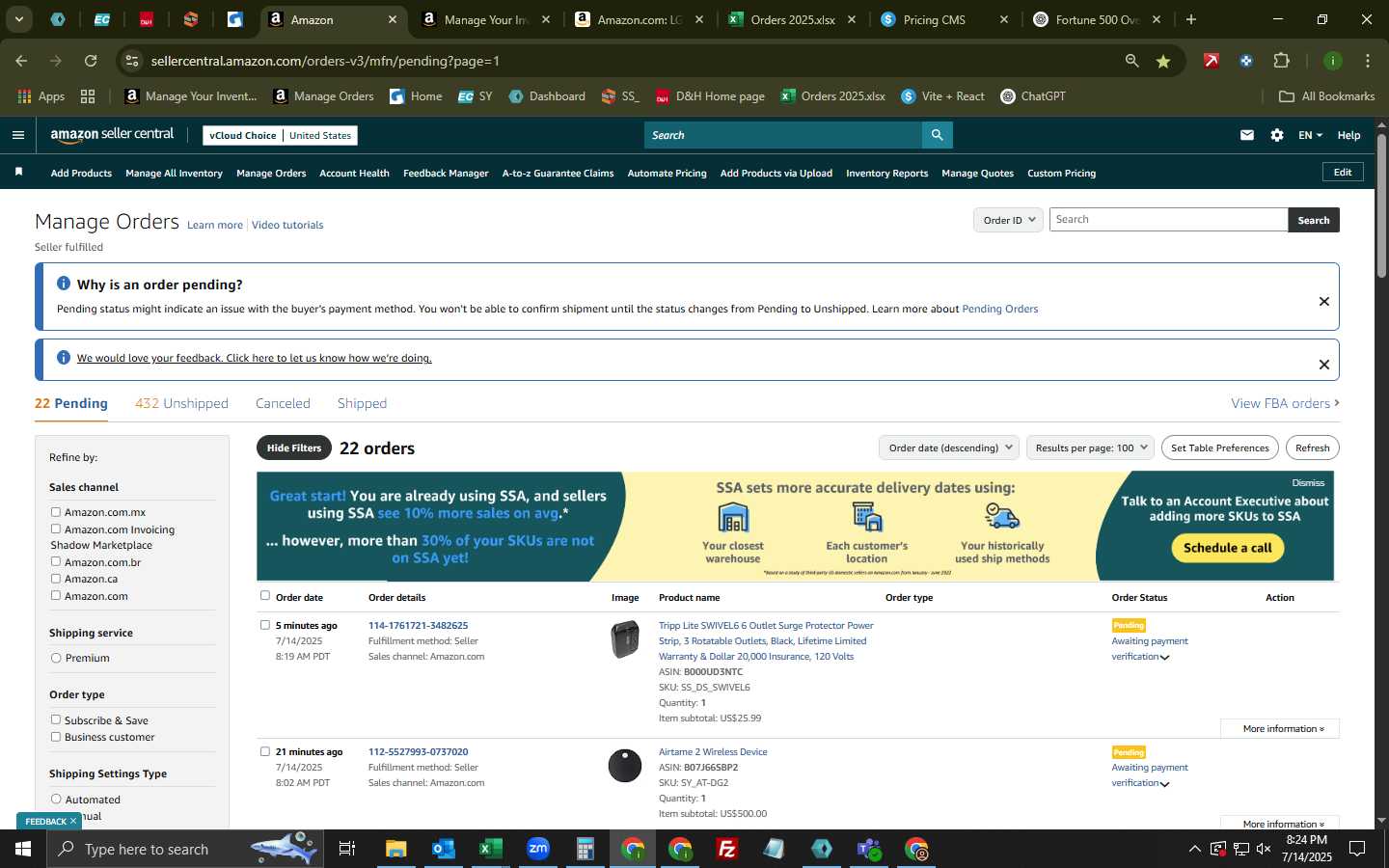Click the bookmark flag icon in navigation bar
1389x868 pixels.
point(18,173)
